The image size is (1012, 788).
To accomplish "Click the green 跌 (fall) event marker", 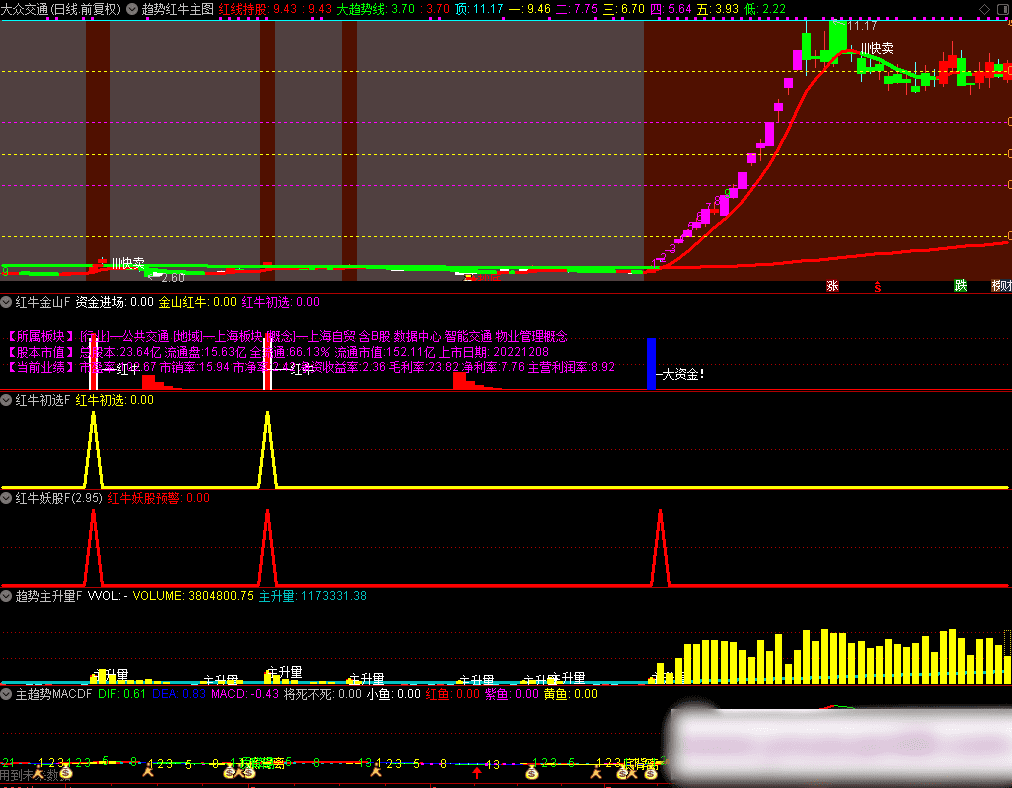I will coord(961,286).
